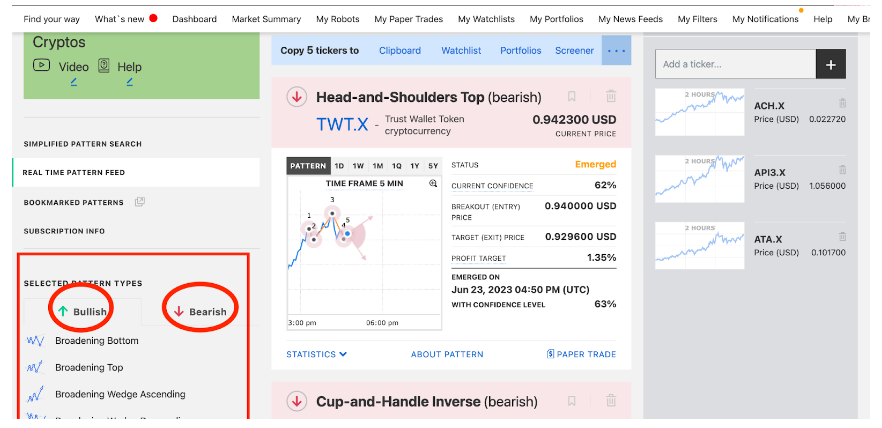Open Find your way
882x428 pixels.
[x=52, y=19]
